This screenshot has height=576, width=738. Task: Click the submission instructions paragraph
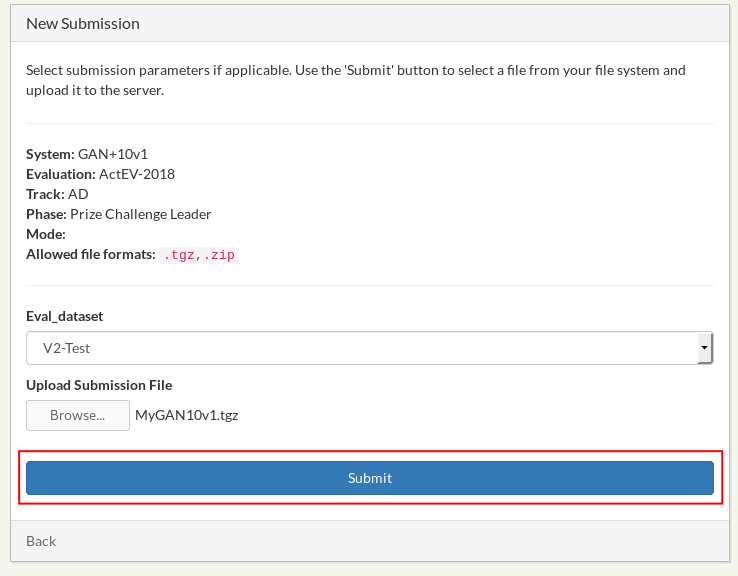[356, 80]
